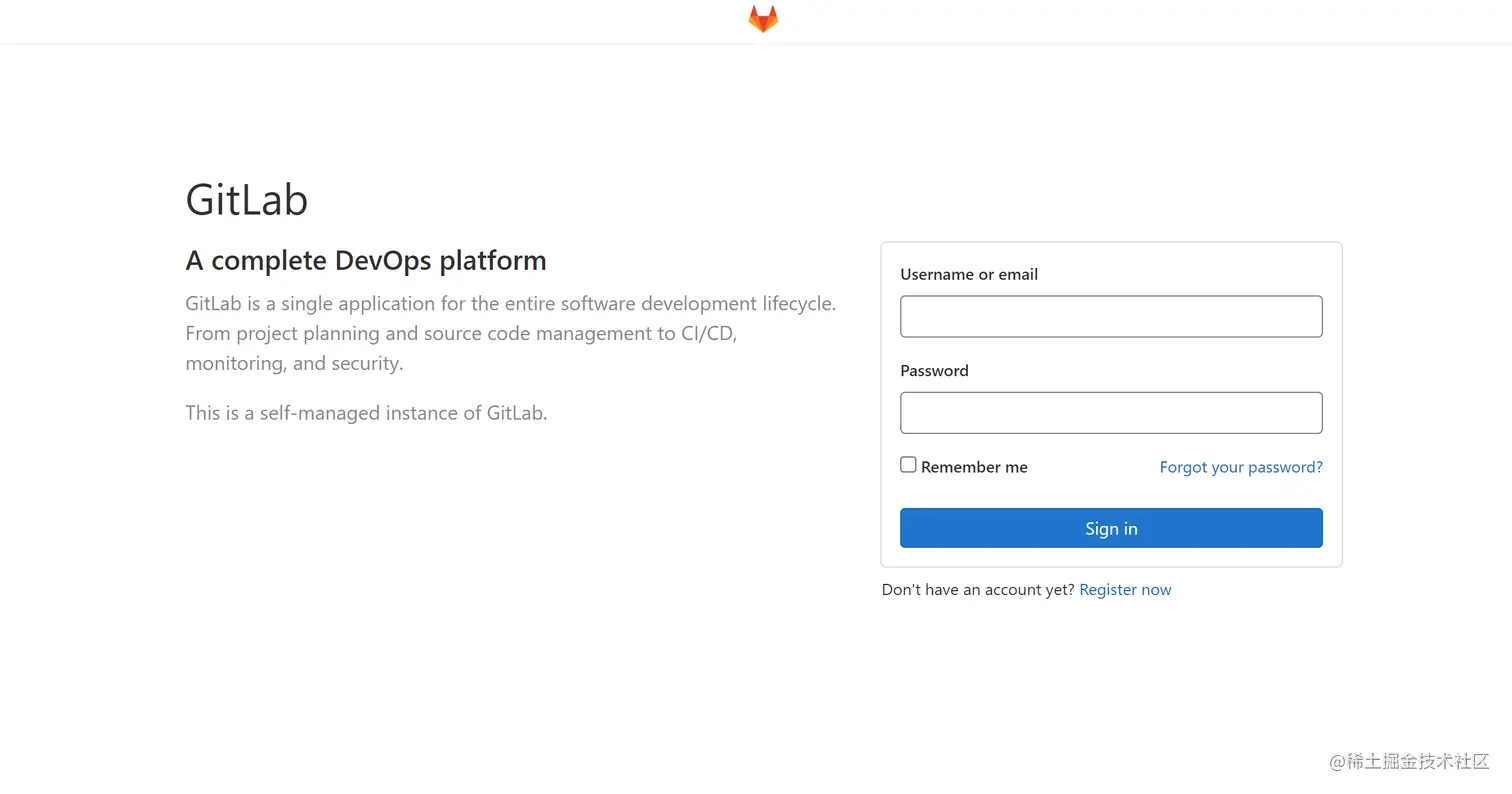1512x794 pixels.
Task: Click the self-managed instance description text
Action: pyautogui.click(x=366, y=412)
